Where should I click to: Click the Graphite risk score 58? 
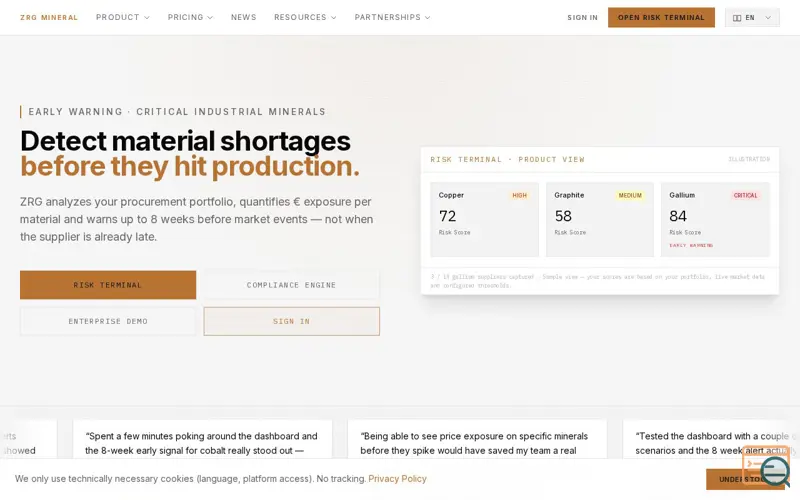pyautogui.click(x=563, y=216)
